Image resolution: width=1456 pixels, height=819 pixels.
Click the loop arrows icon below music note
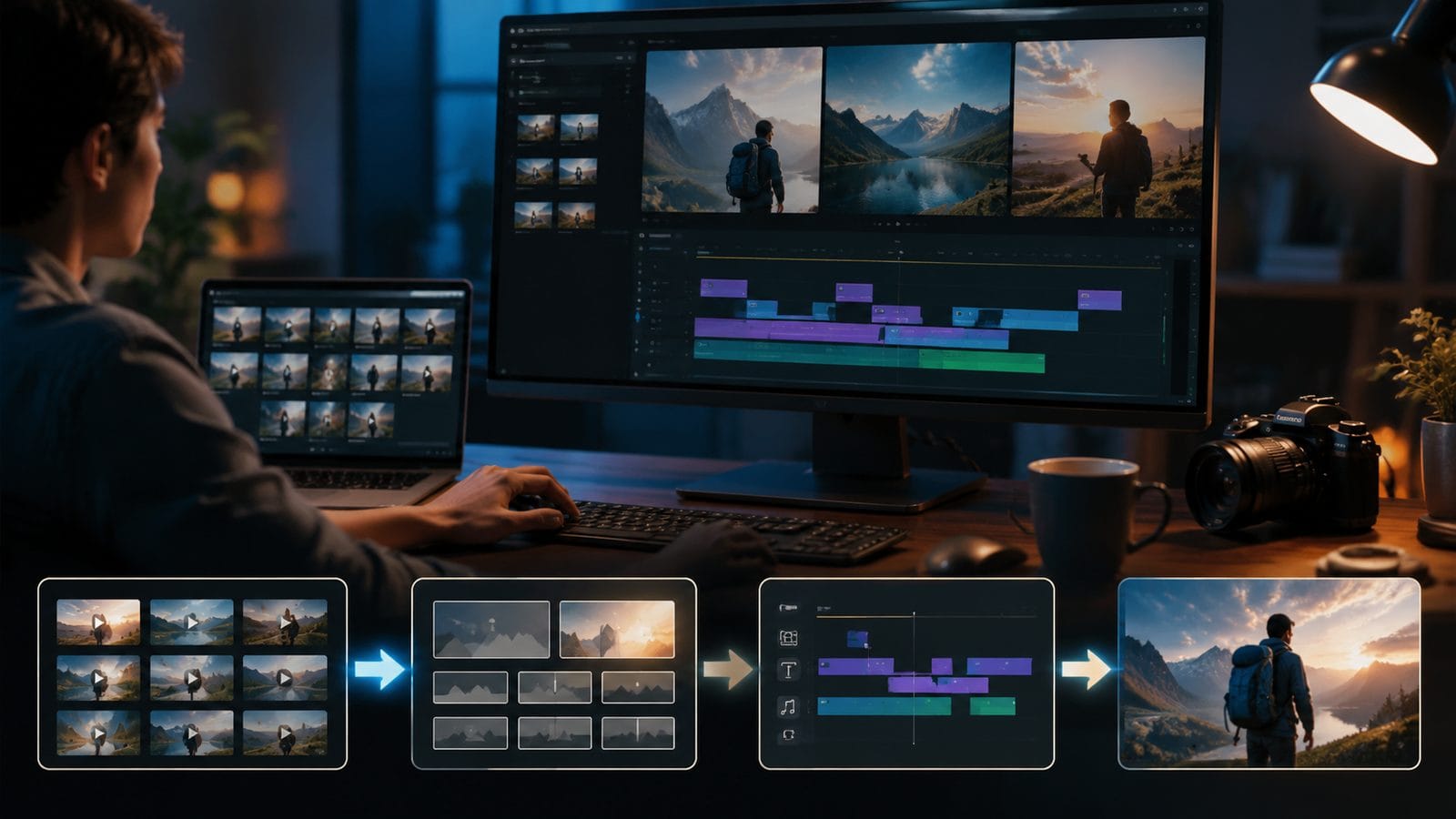click(x=788, y=734)
